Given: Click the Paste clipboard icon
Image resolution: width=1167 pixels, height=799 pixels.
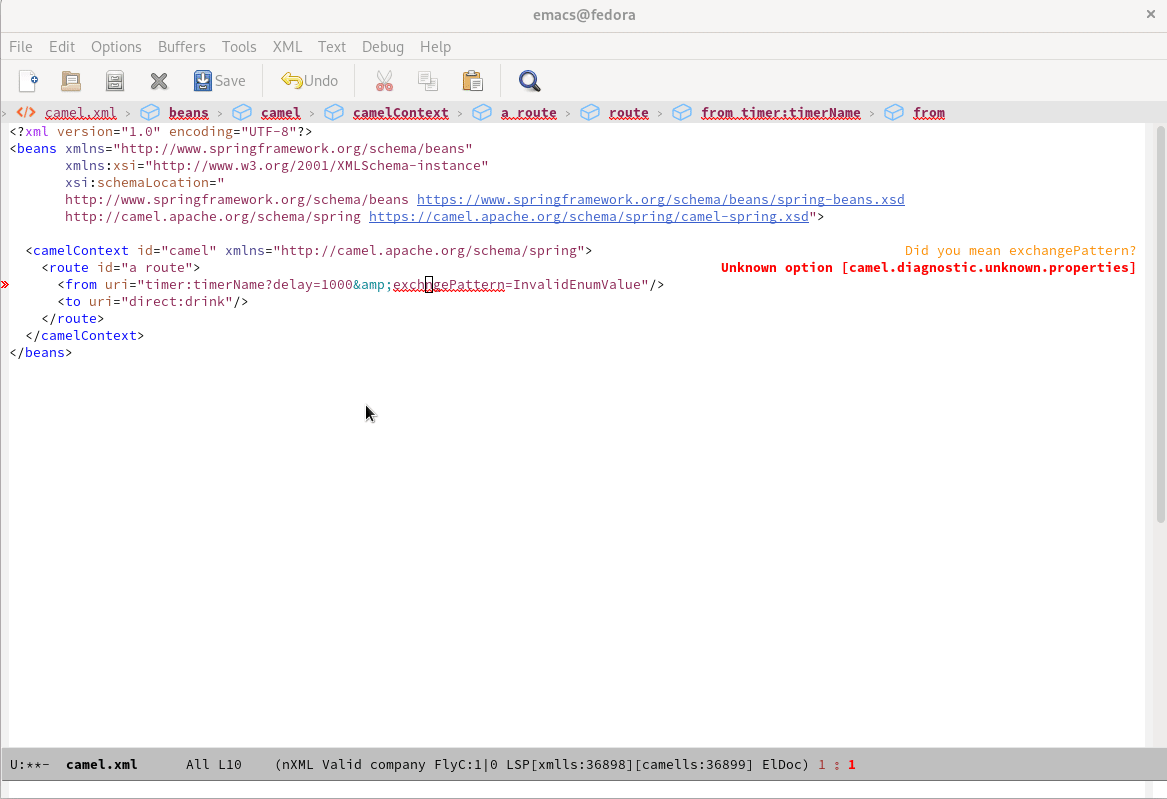Looking at the screenshot, I should click(472, 81).
